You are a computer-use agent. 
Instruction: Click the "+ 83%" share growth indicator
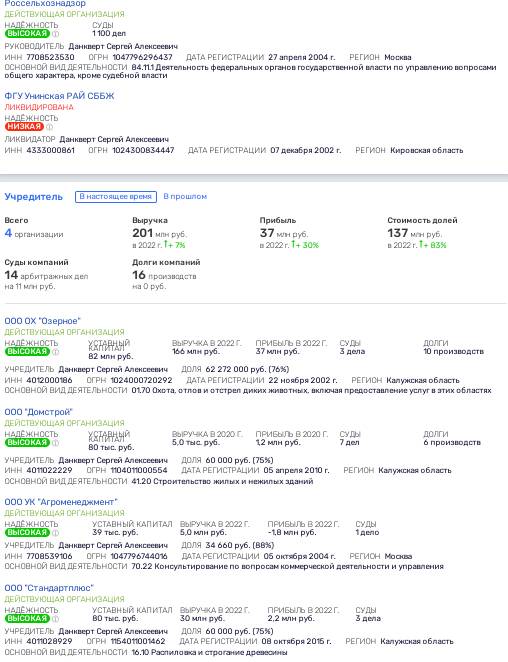coord(432,245)
